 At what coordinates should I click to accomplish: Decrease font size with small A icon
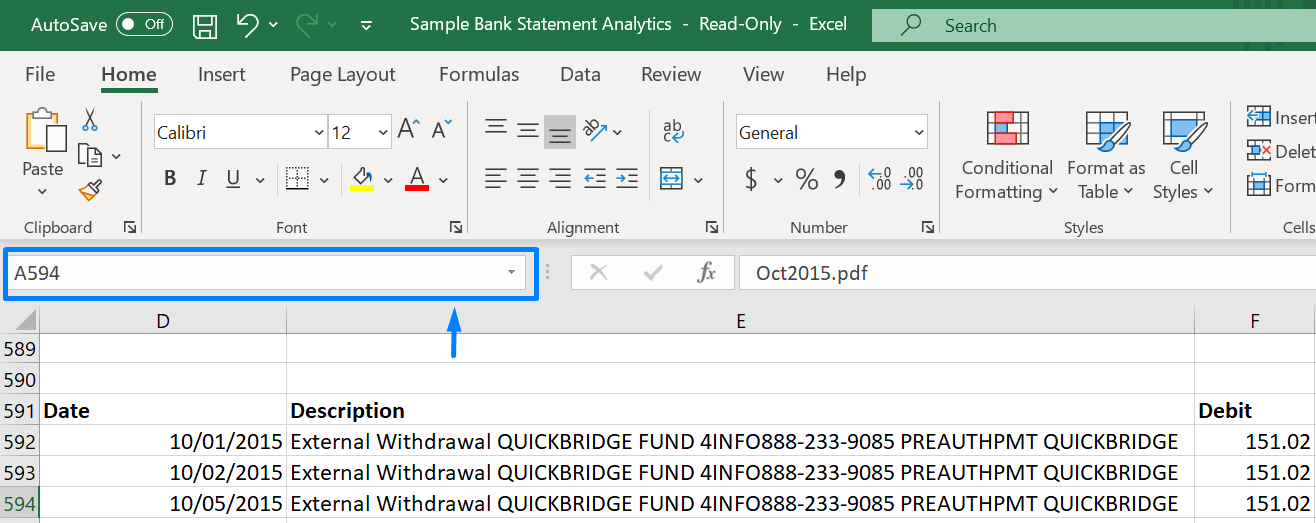(x=442, y=129)
